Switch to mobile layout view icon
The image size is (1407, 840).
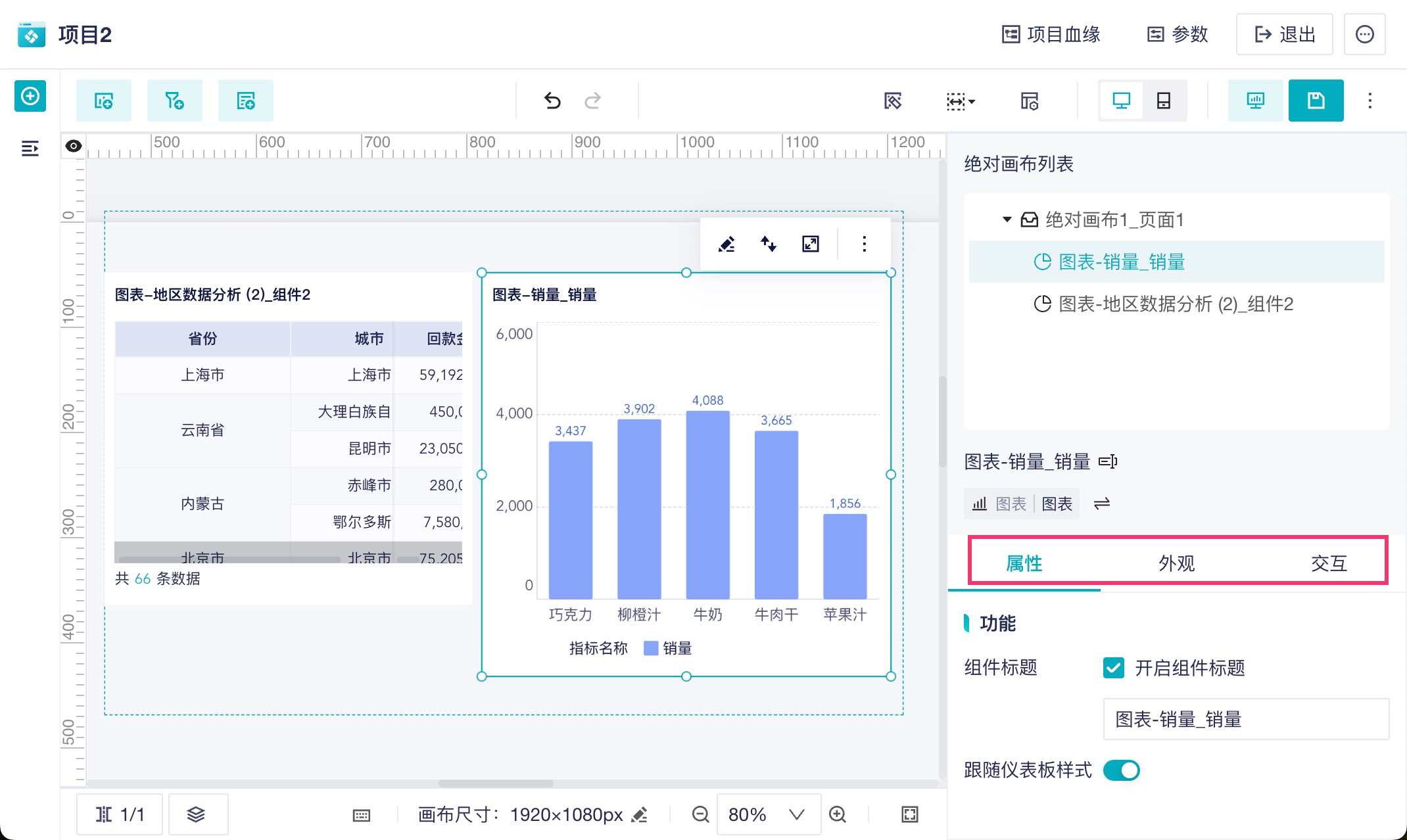(1163, 101)
